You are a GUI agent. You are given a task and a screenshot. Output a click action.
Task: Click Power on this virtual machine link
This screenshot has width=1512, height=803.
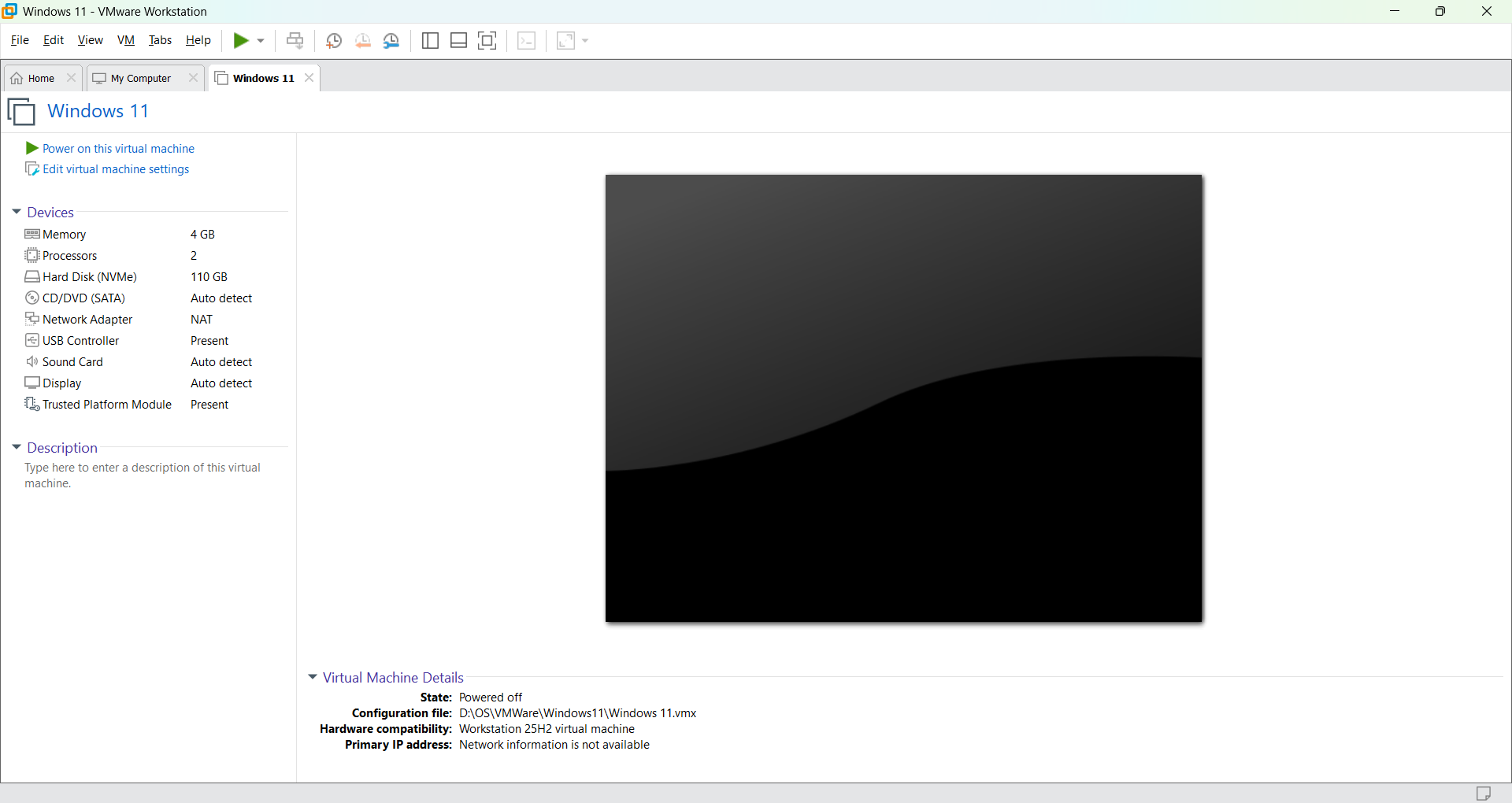pos(118,149)
